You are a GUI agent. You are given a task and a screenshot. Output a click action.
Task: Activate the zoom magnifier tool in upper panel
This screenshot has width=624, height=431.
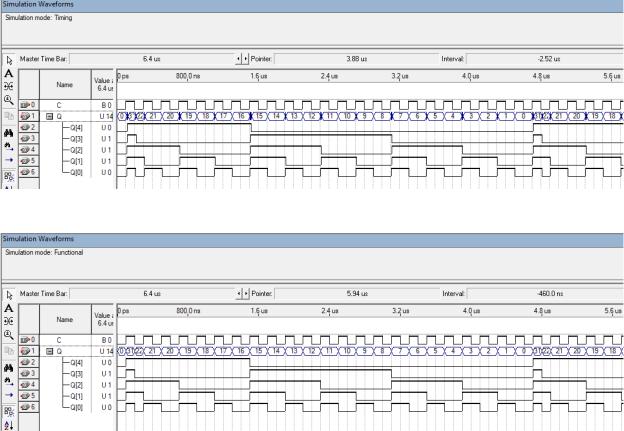click(9, 100)
